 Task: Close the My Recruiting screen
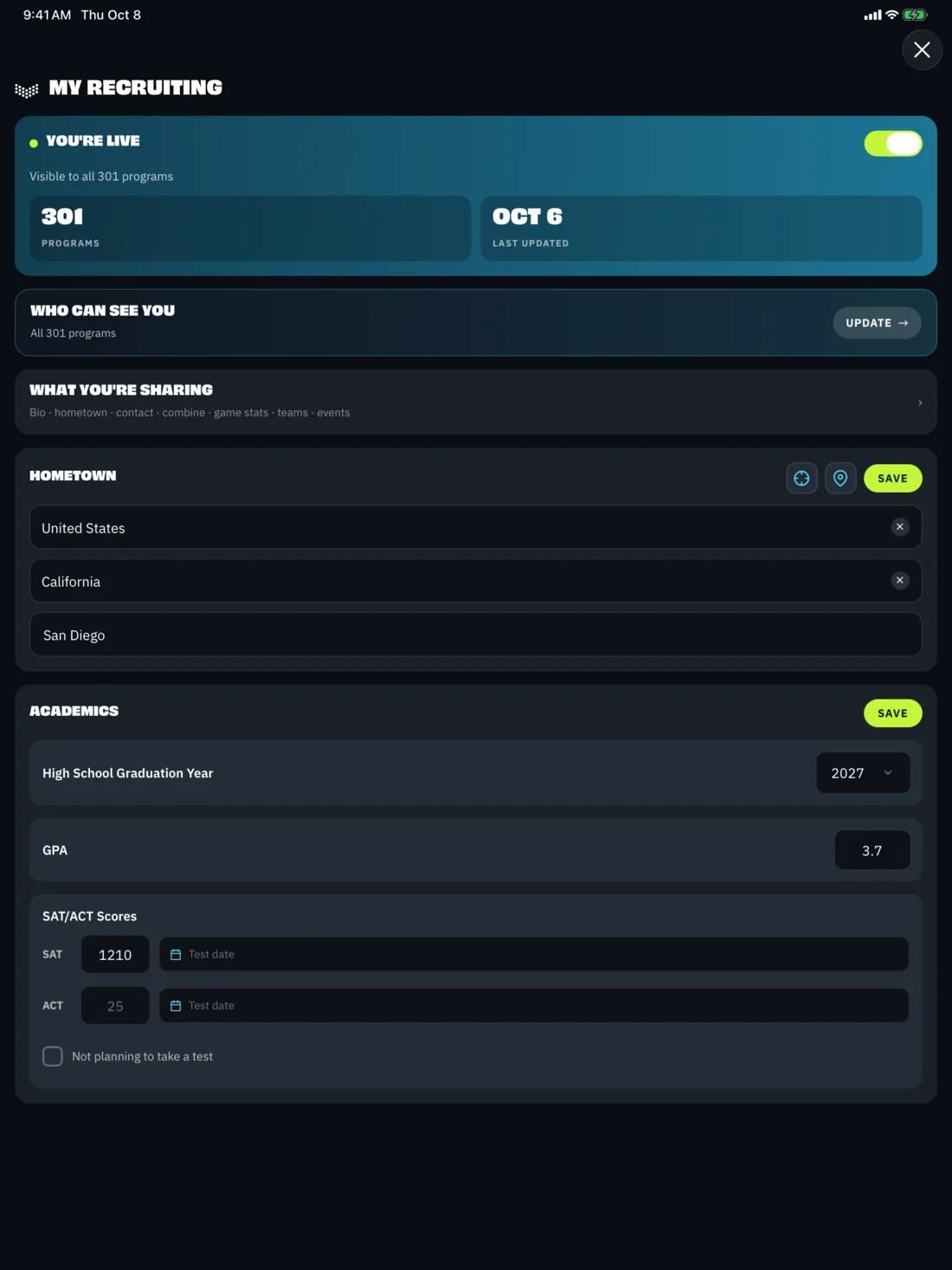click(922, 50)
